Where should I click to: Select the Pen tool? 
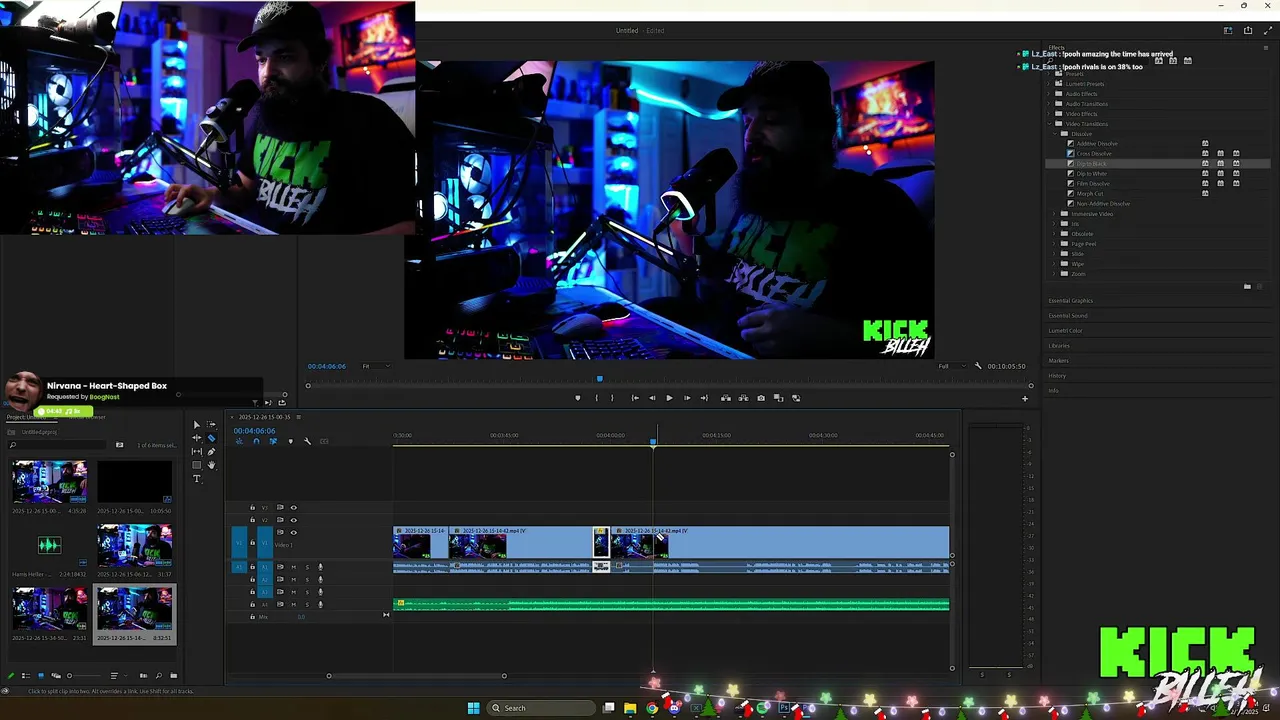pos(211,452)
